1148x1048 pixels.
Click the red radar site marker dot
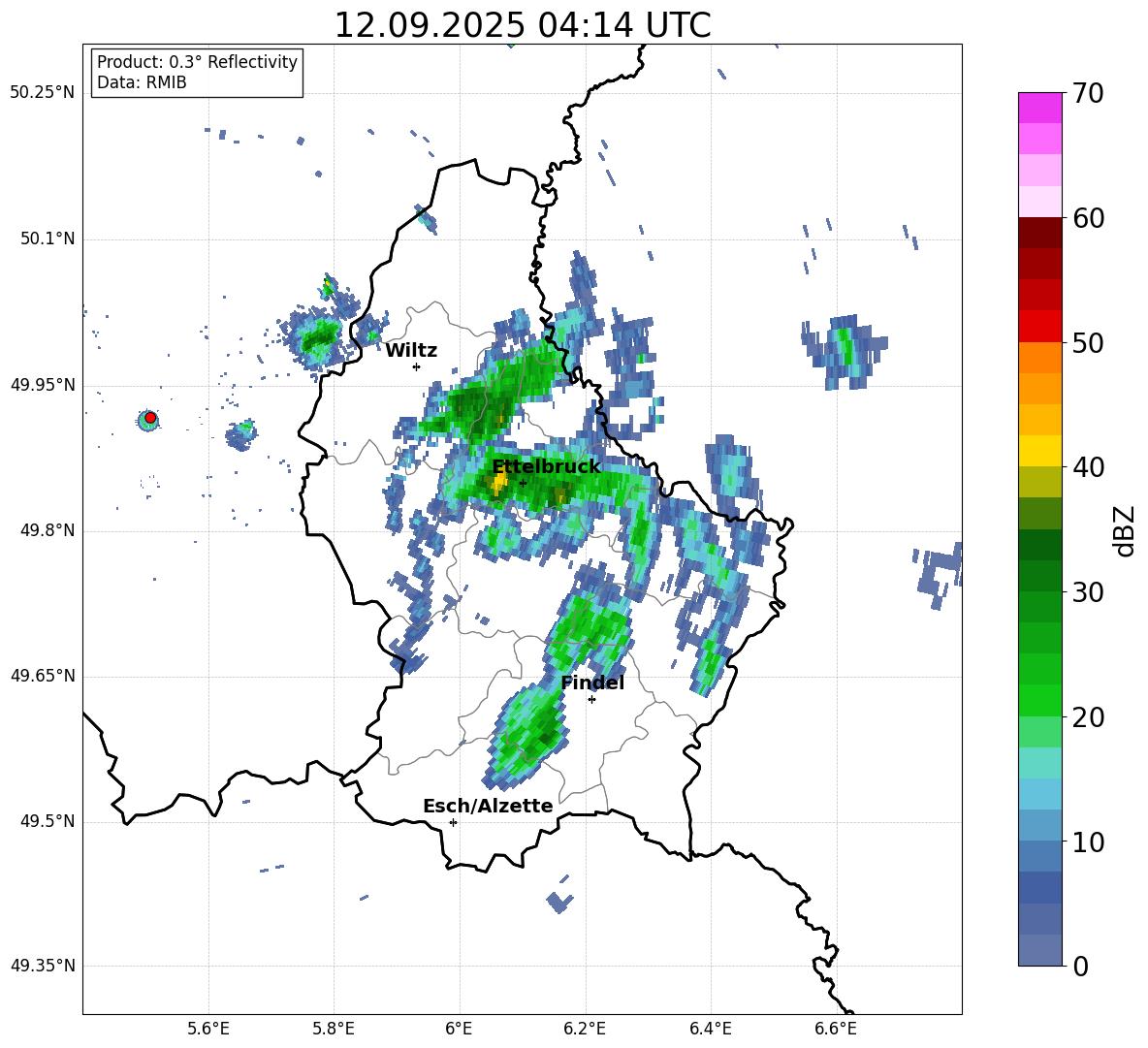click(150, 418)
